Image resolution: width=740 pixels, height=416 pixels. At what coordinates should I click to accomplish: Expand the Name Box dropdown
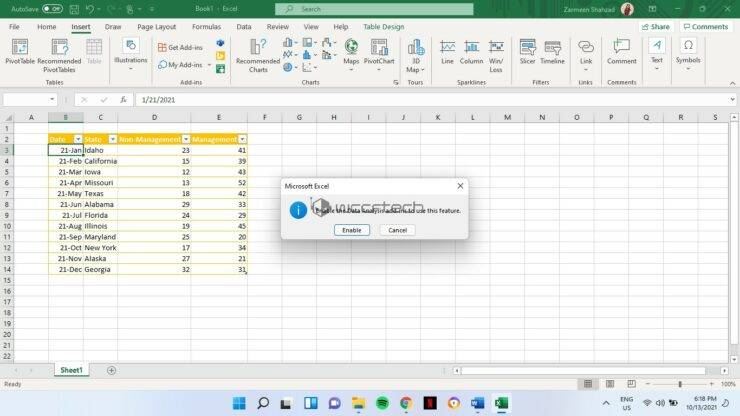pos(52,100)
